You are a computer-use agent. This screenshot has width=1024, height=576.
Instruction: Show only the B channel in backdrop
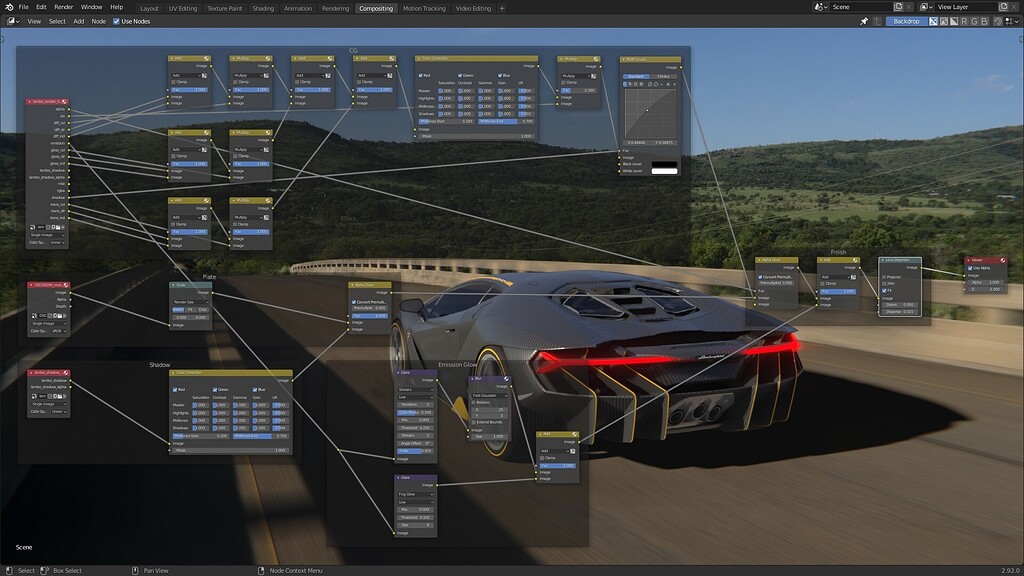pyautogui.click(x=984, y=21)
